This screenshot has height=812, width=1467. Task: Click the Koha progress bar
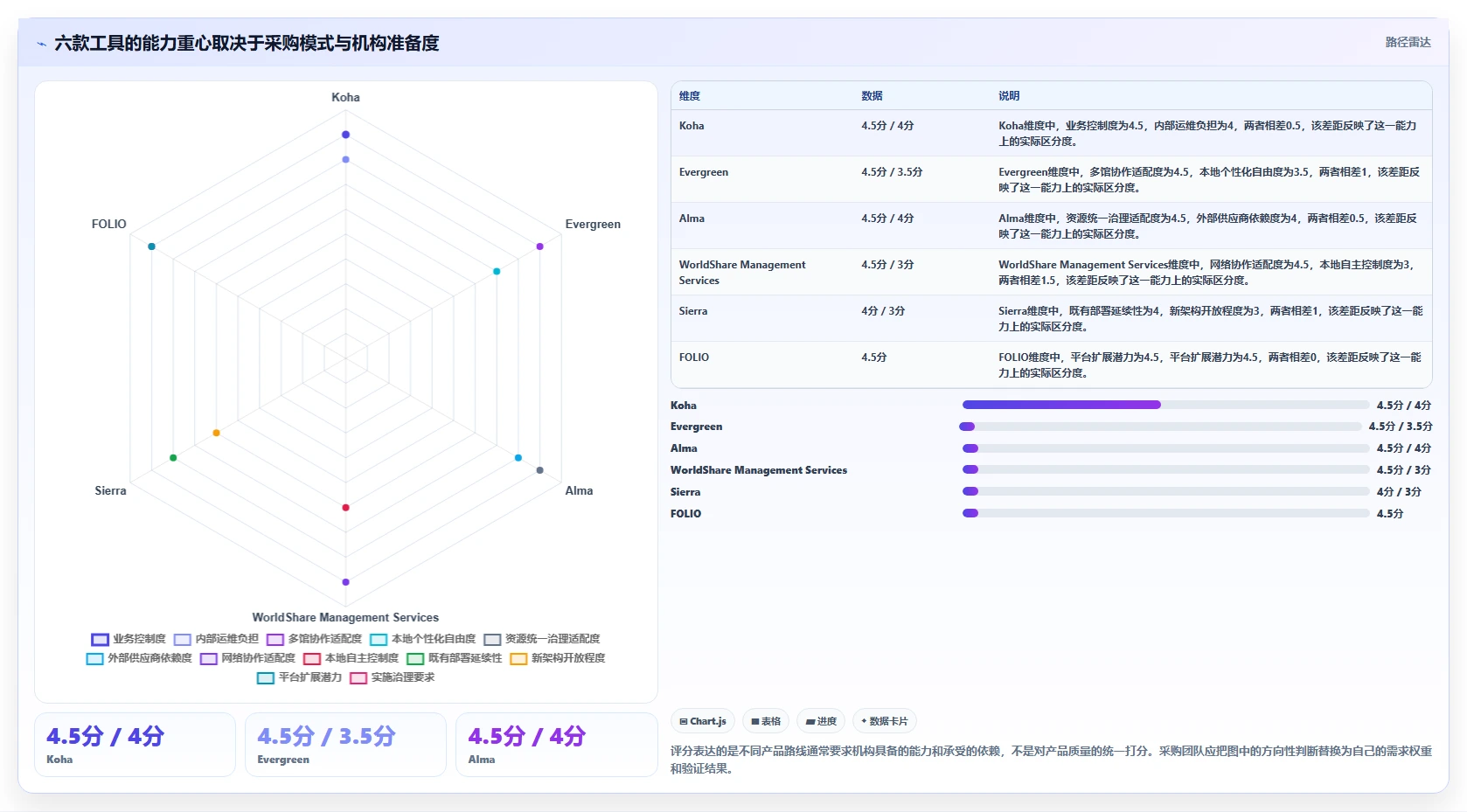point(1165,405)
